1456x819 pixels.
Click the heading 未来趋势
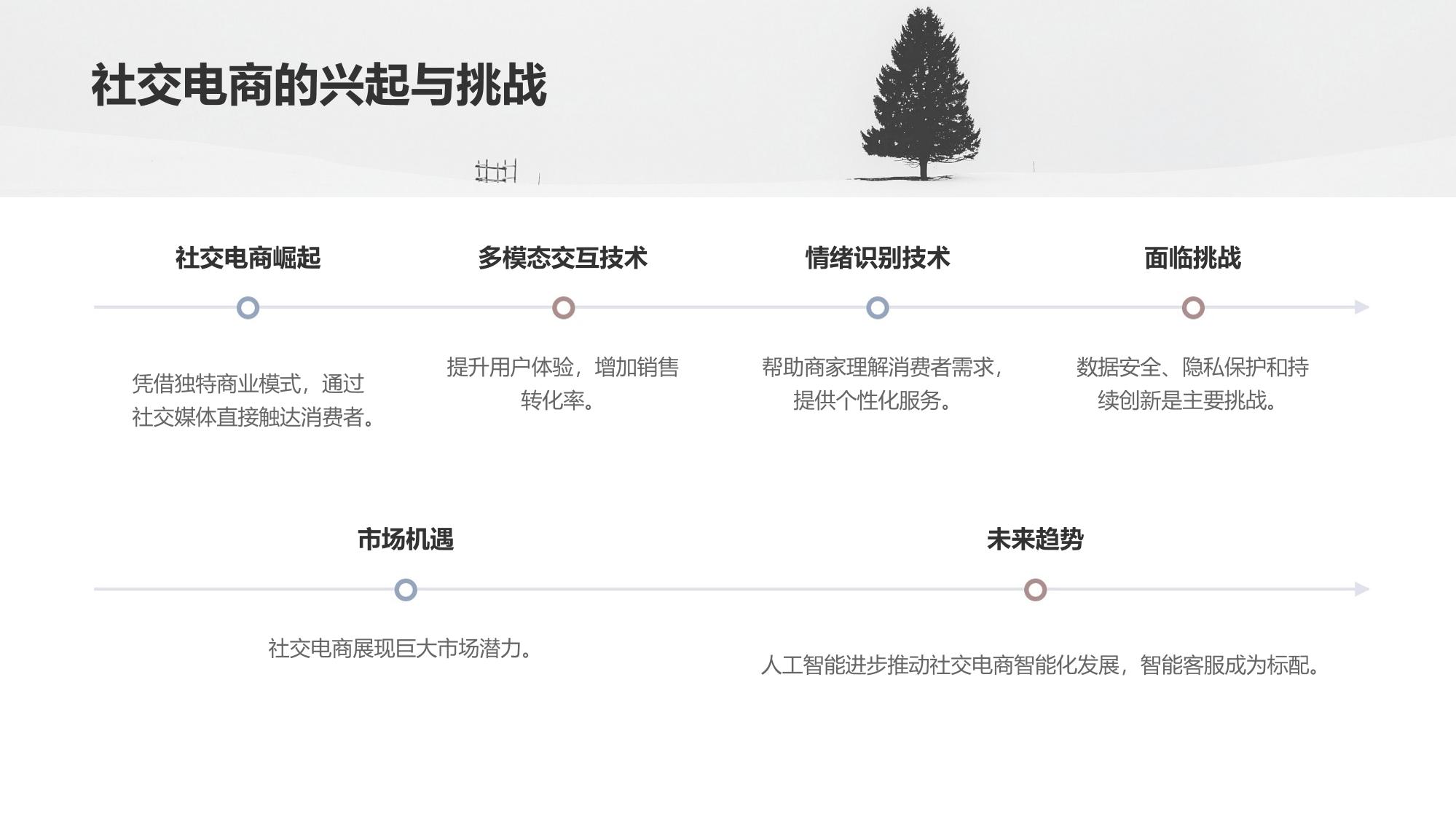click(x=1035, y=539)
